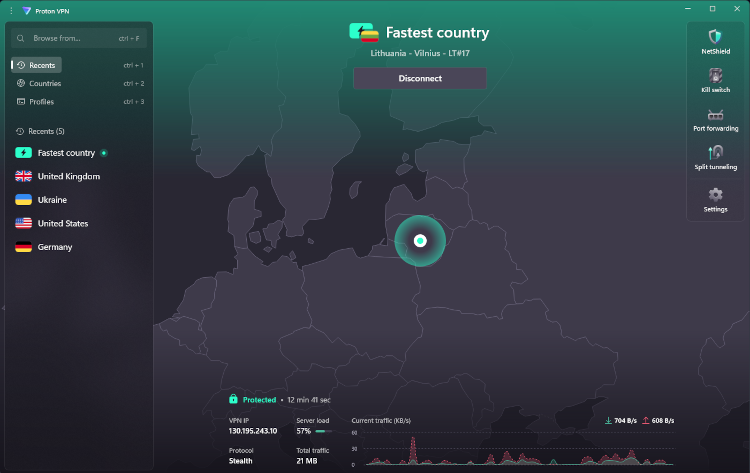Click the Lithuania flag in connection header
This screenshot has height=473, width=750.
pyautogui.click(x=369, y=36)
